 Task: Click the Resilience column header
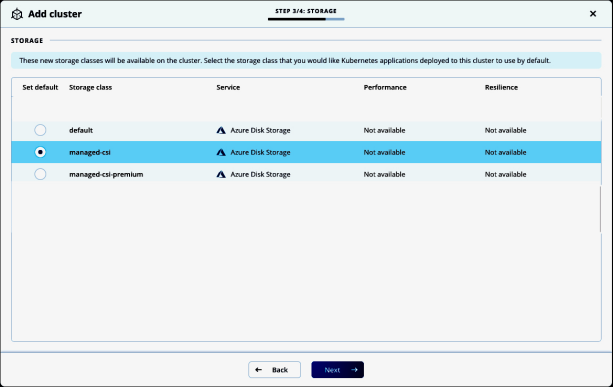point(501,87)
